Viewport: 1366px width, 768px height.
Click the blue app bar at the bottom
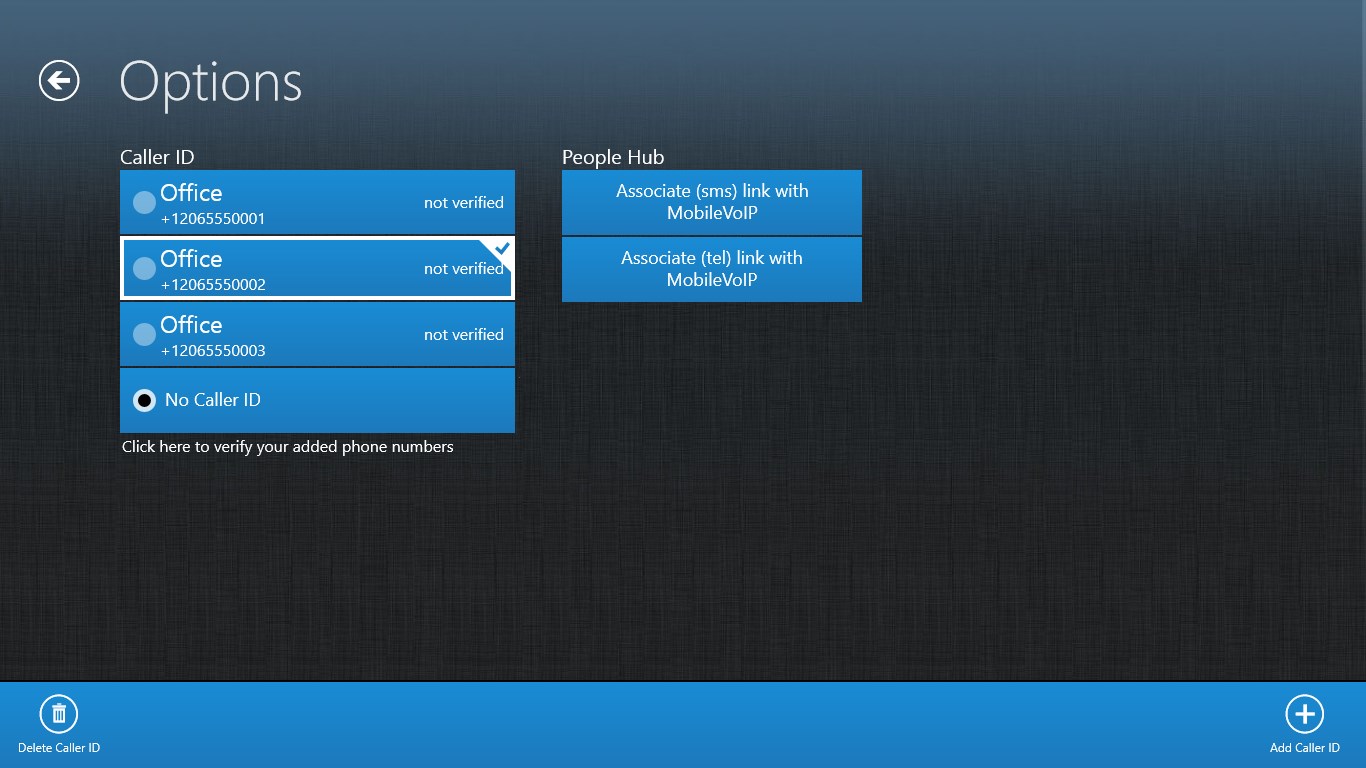683,722
